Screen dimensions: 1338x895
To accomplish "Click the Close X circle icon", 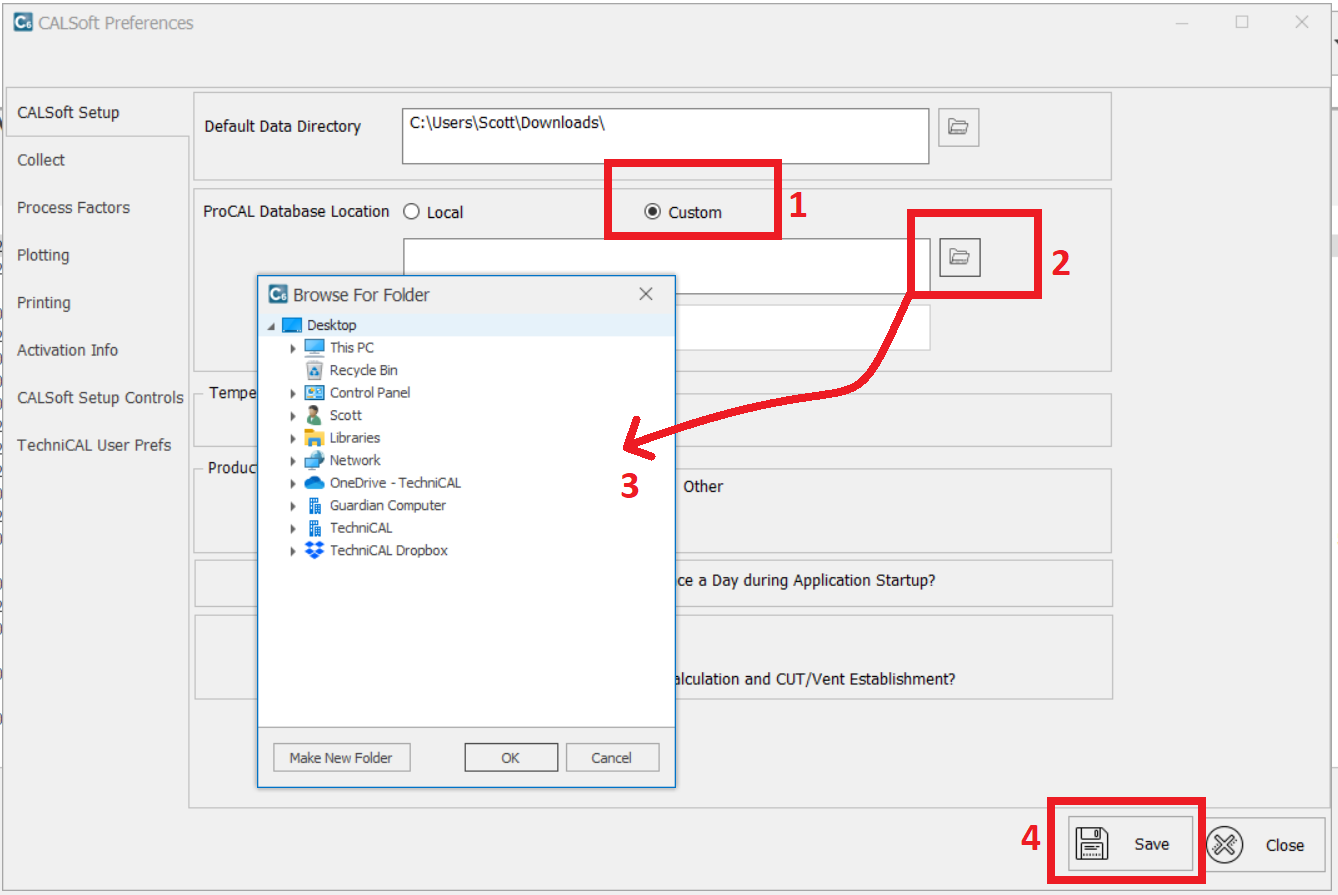I will 1224,845.
